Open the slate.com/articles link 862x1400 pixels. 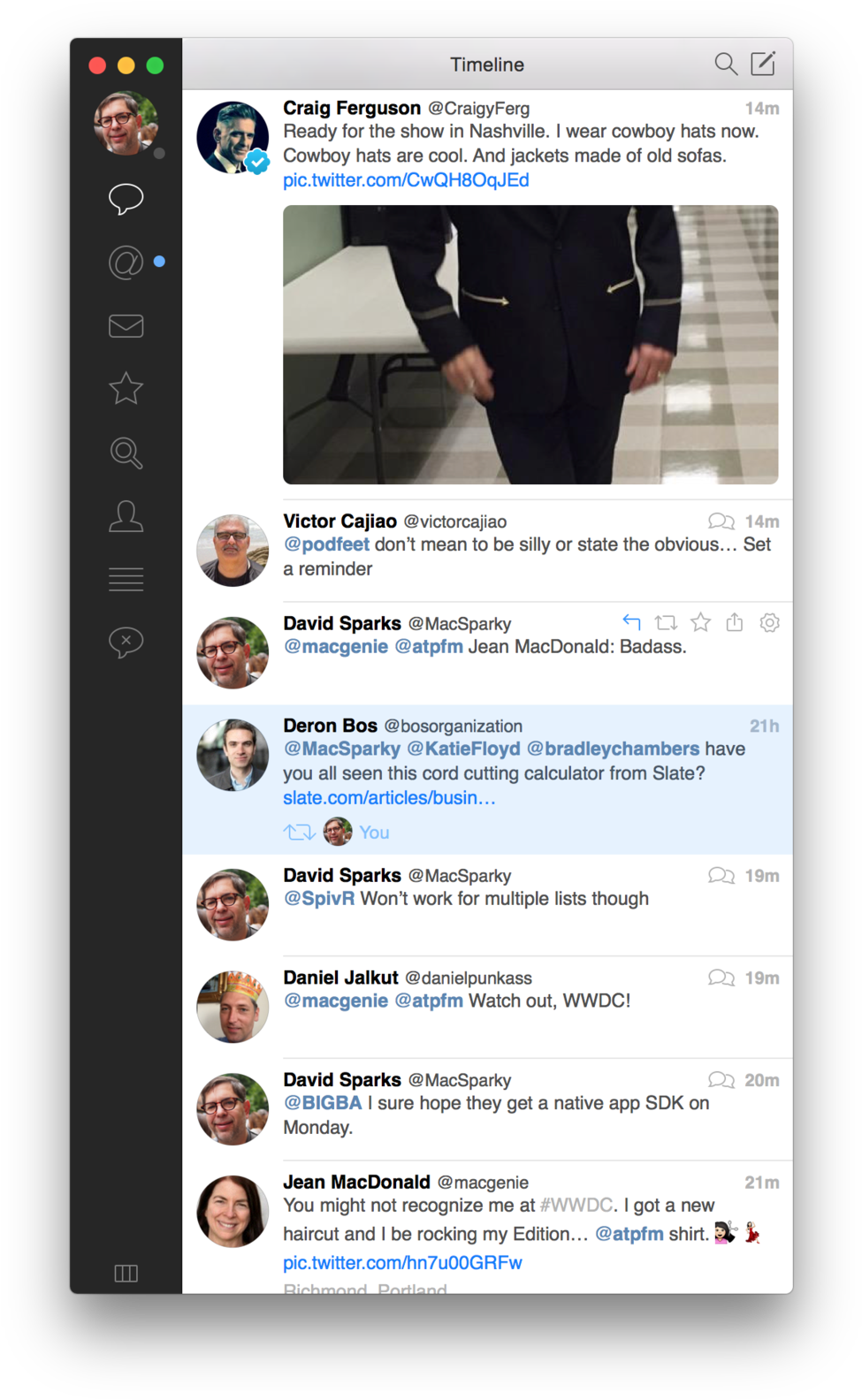click(x=389, y=798)
